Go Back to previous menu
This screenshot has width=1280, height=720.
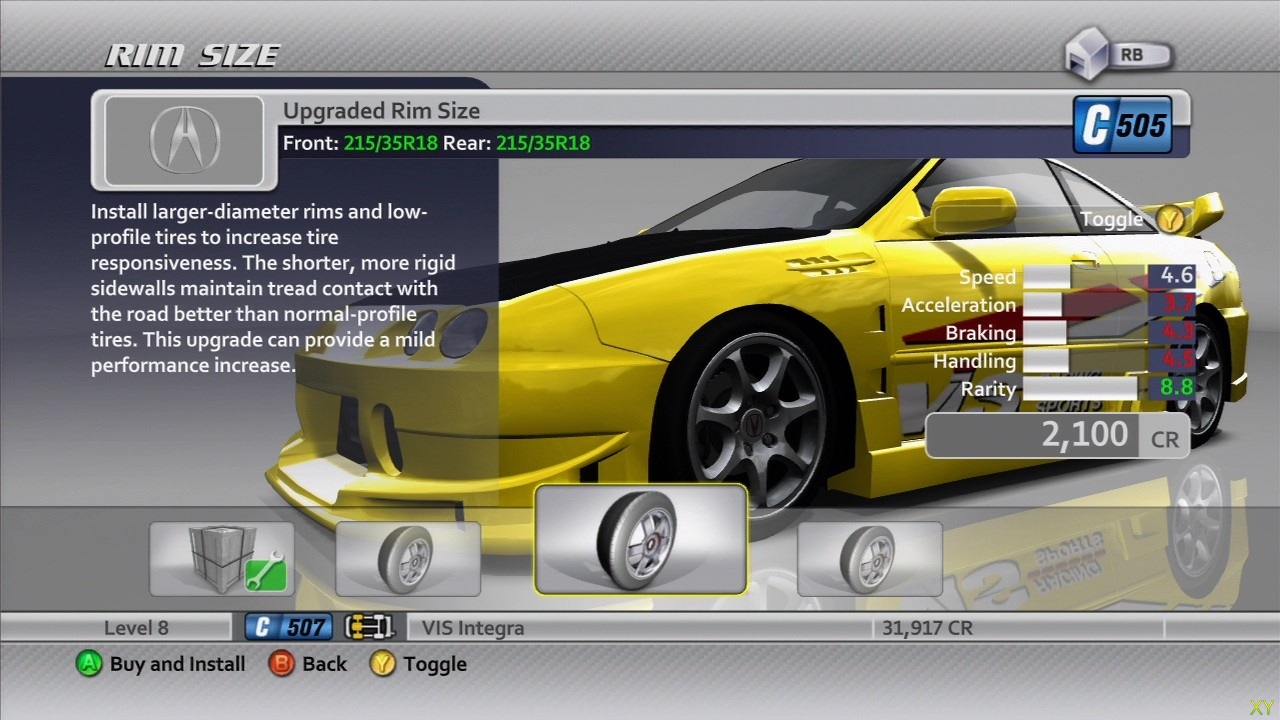click(324, 664)
